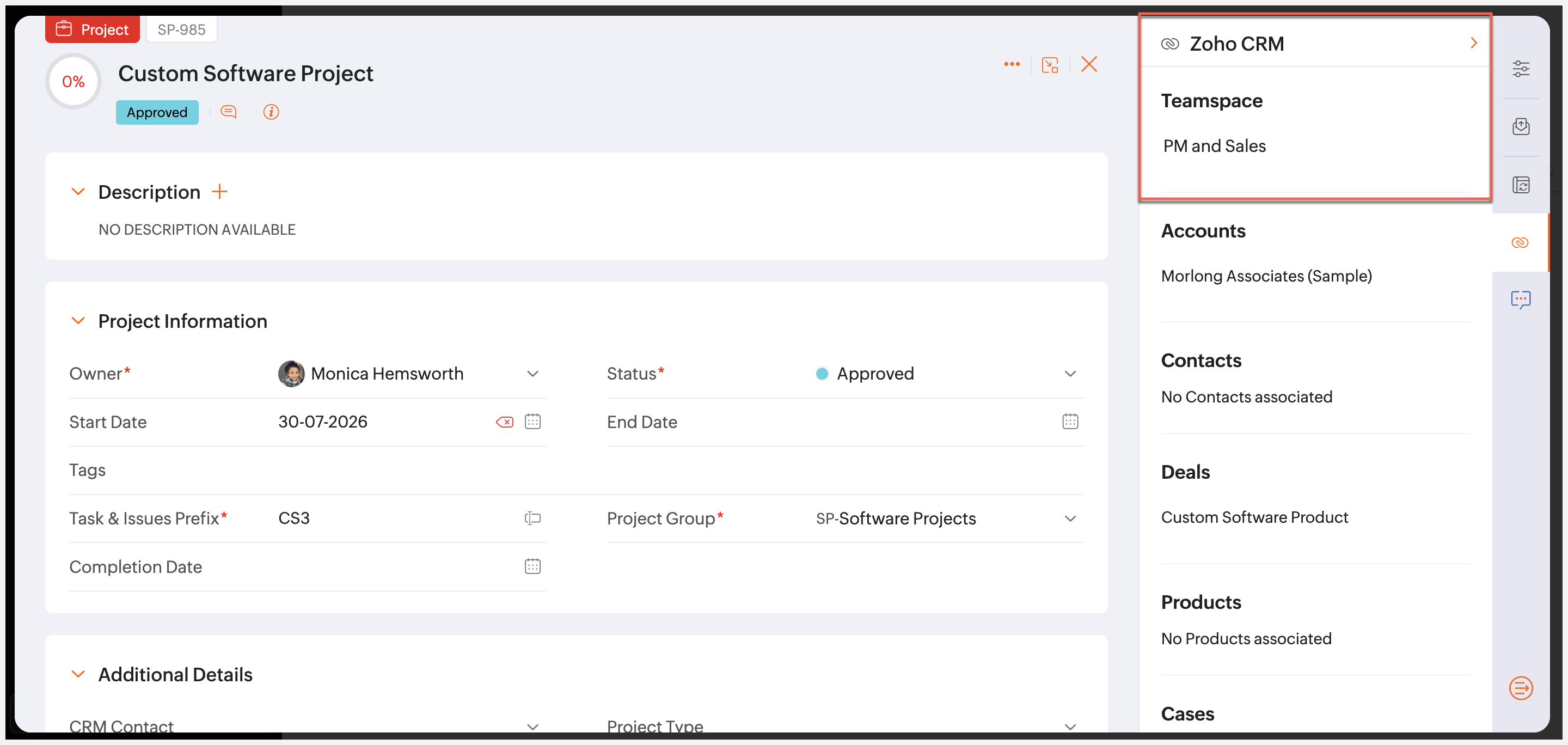The height and width of the screenshot is (745, 1568).
Task: Click the Deals section heading
Action: [x=1185, y=472]
